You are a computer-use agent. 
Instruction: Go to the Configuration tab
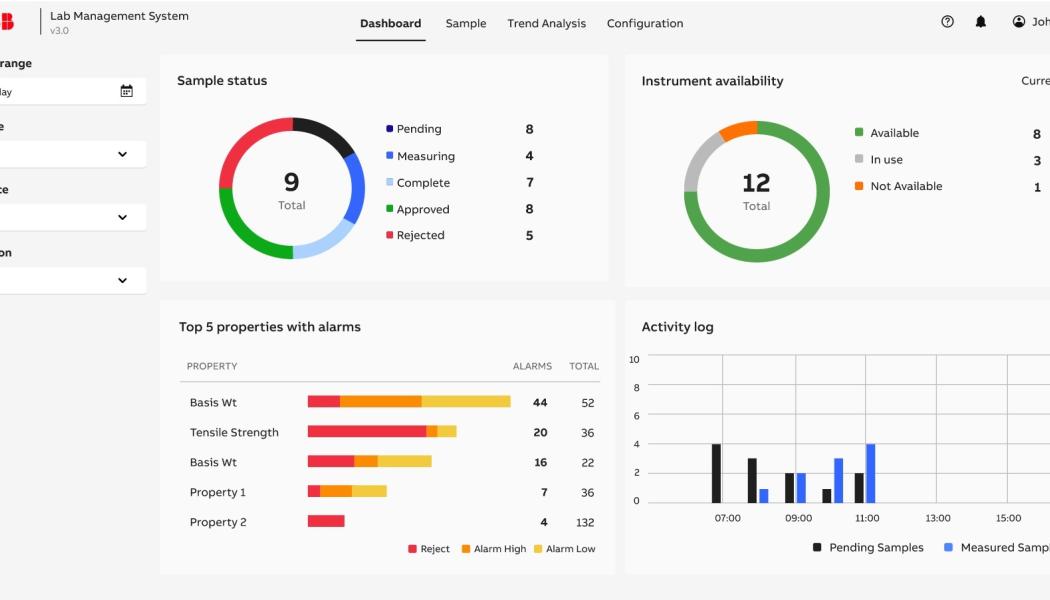645,23
